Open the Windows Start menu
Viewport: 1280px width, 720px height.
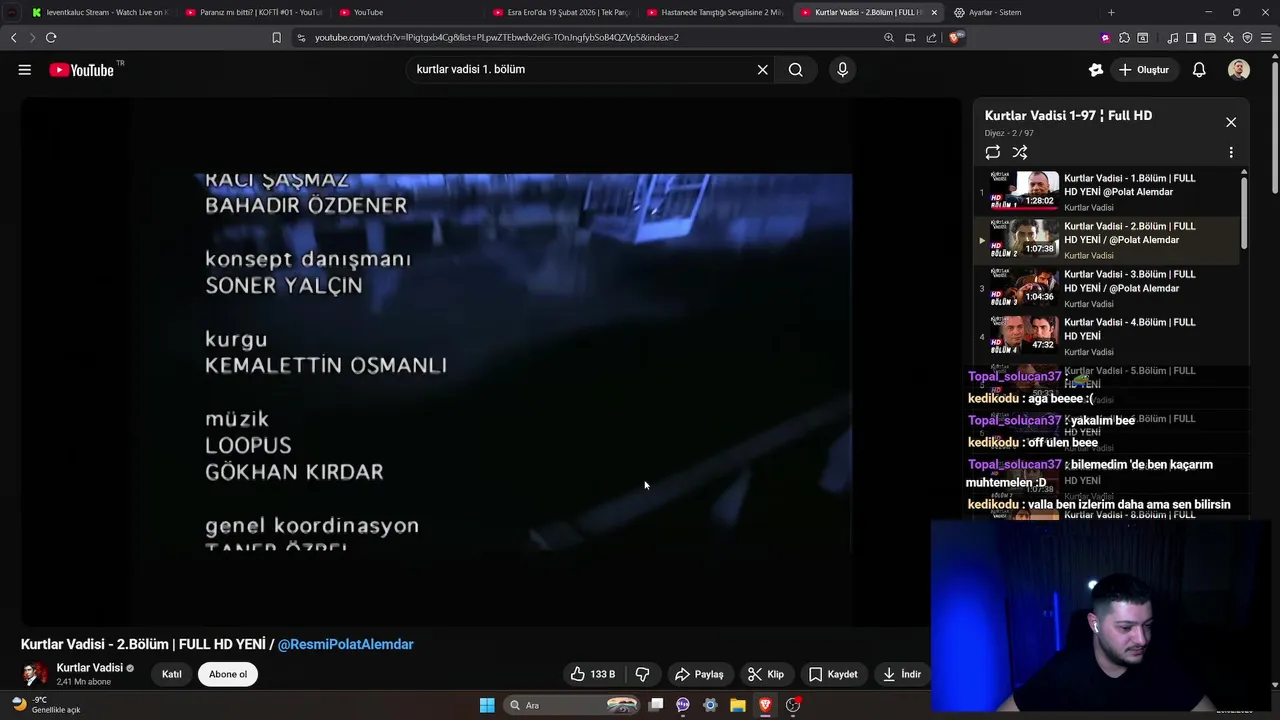click(x=487, y=705)
